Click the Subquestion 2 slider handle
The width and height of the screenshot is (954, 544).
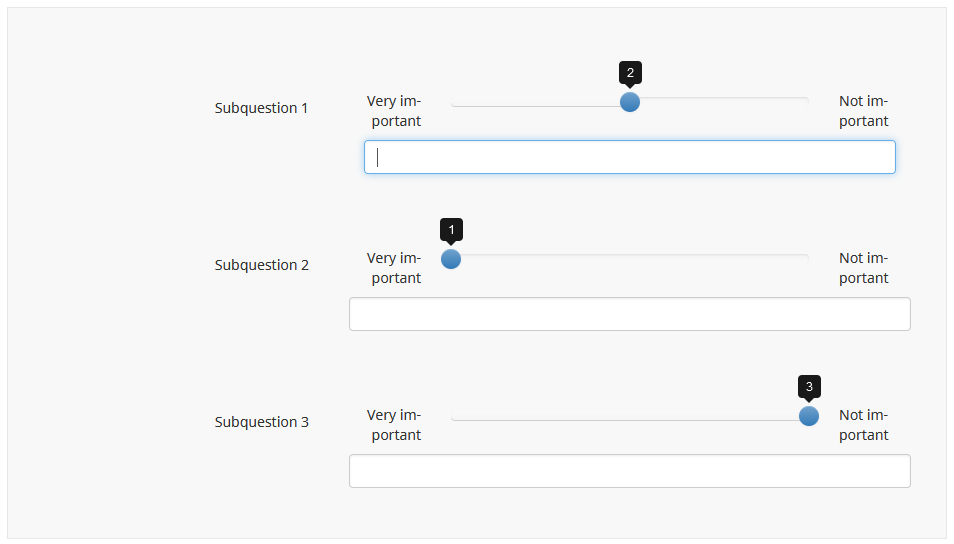pyautogui.click(x=451, y=259)
